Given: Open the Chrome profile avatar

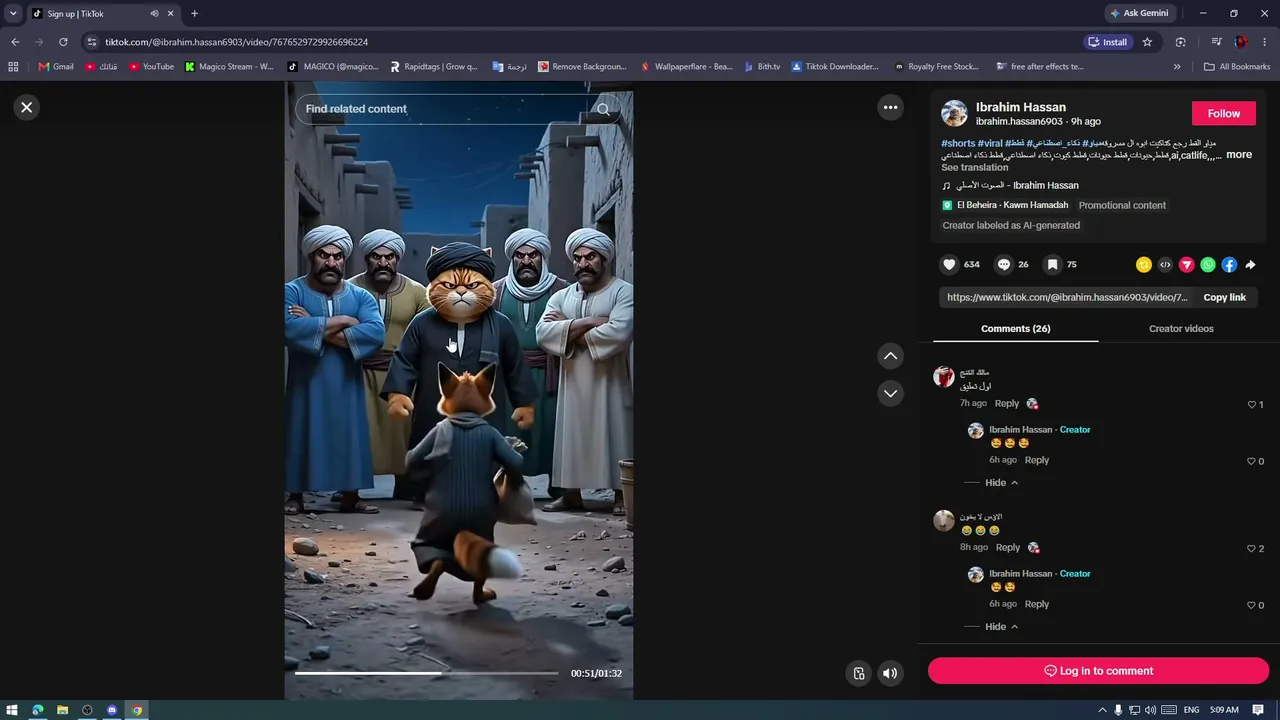Looking at the screenshot, I should click(1241, 42).
